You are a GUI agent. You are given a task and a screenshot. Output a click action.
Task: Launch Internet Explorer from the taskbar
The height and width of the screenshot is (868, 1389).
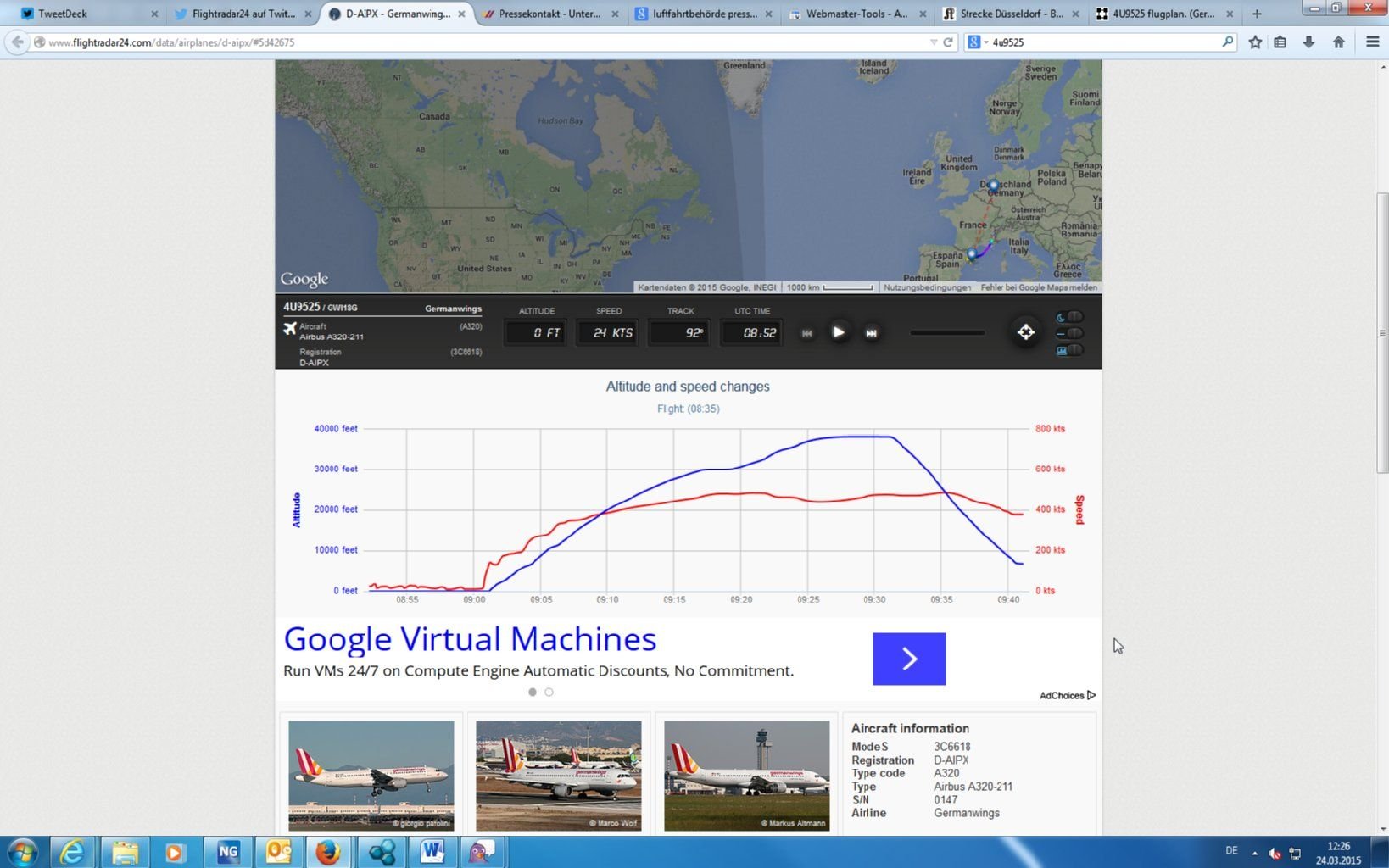click(73, 852)
